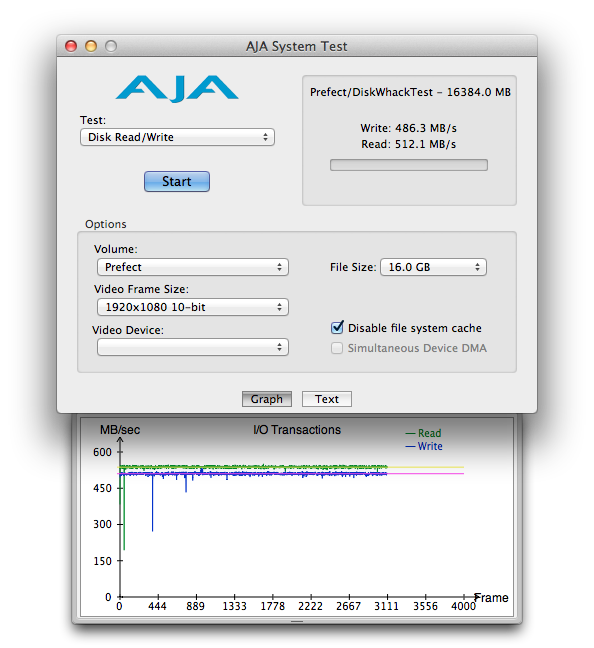Click the AJA System Test title bar text

[296, 46]
